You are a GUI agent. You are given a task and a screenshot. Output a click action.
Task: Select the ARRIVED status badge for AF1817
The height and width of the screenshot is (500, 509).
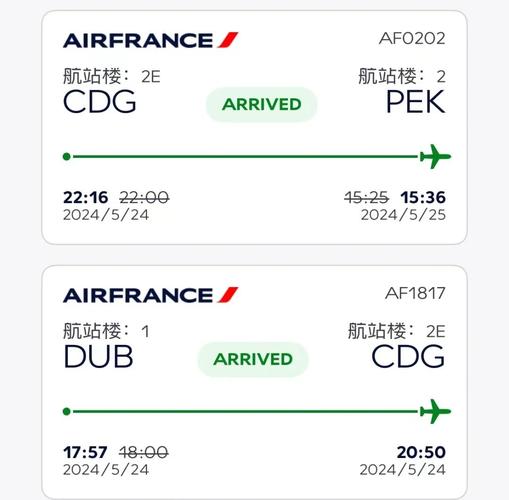point(253,359)
